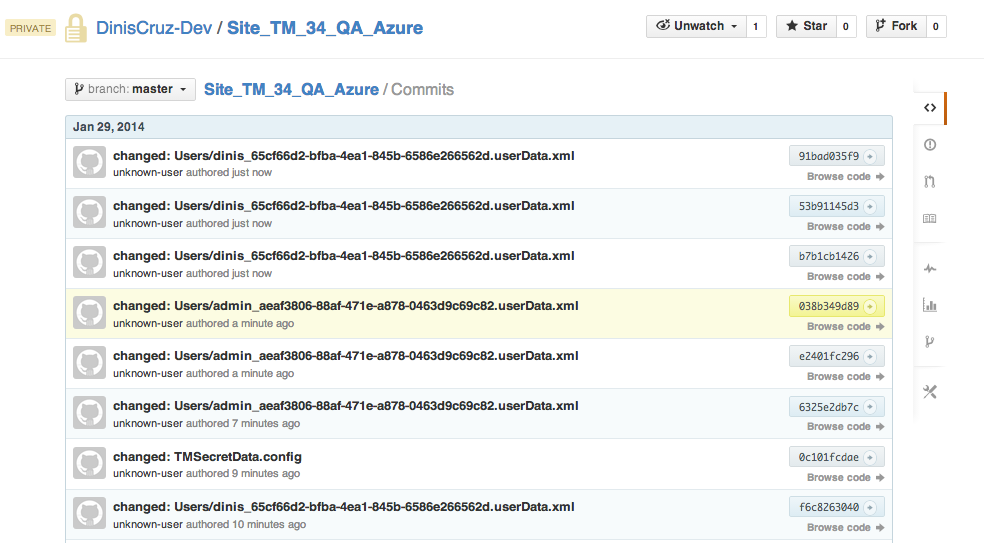Click avatar of the first commit
The height and width of the screenshot is (543, 984).
click(x=89, y=163)
